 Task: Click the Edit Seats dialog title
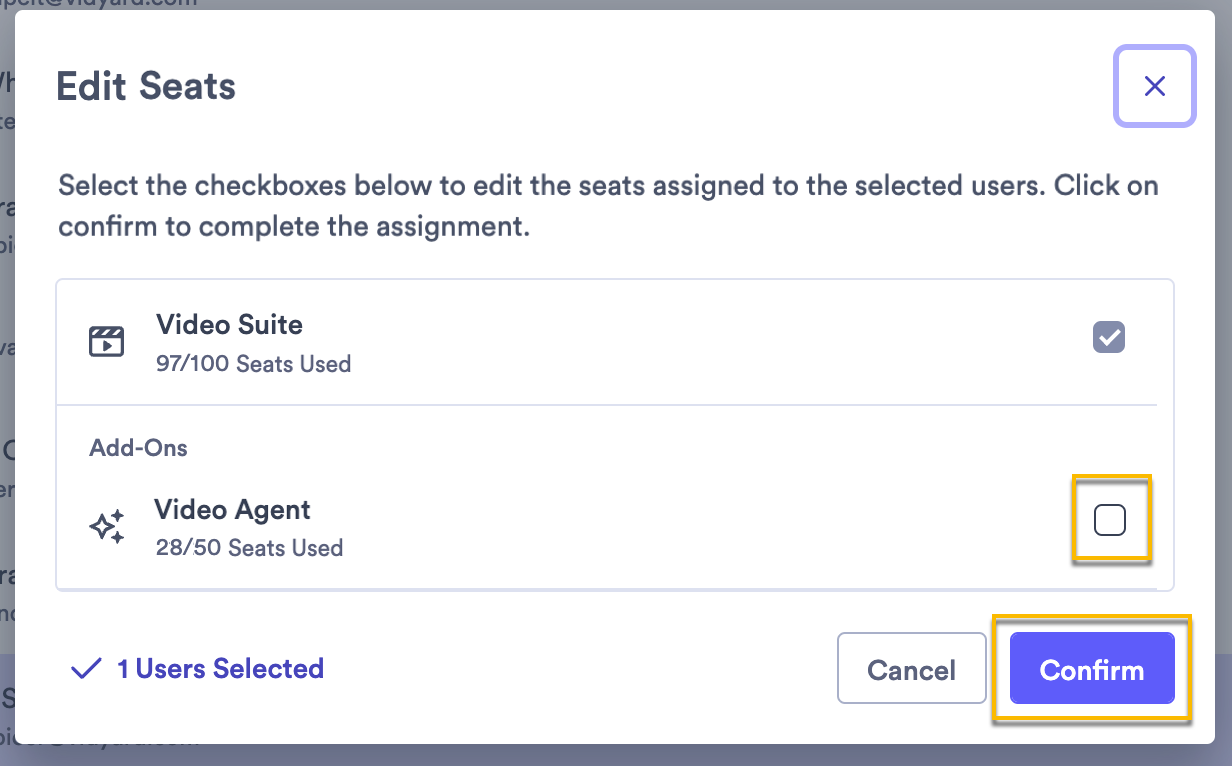coord(147,86)
